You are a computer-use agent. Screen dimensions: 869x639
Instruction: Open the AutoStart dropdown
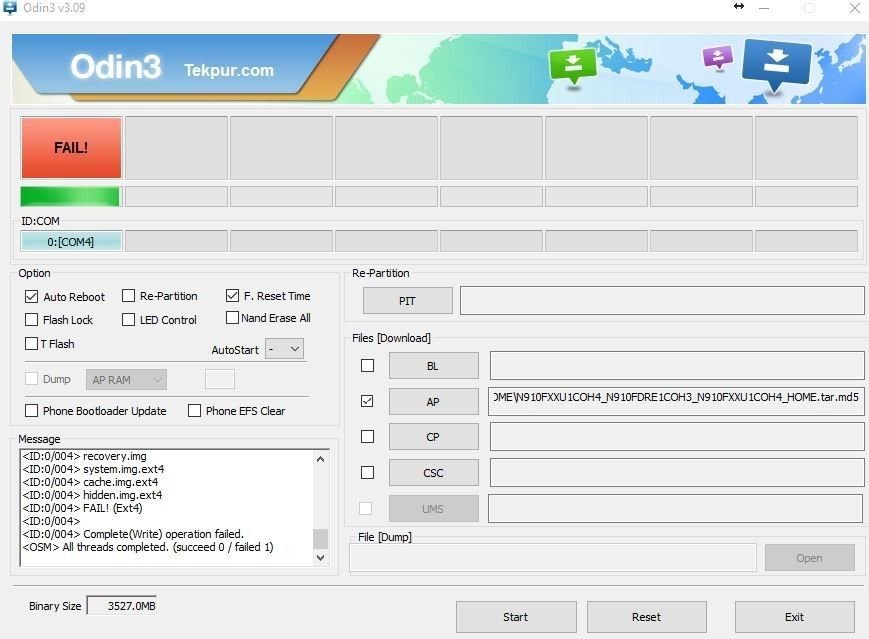click(284, 349)
